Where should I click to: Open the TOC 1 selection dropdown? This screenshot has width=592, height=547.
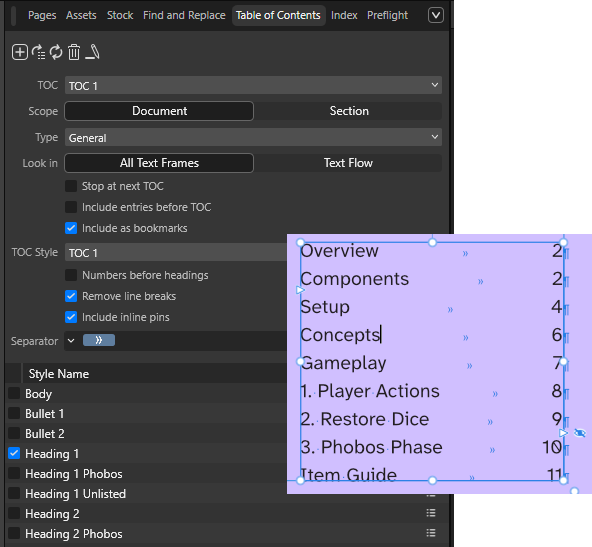(253, 85)
